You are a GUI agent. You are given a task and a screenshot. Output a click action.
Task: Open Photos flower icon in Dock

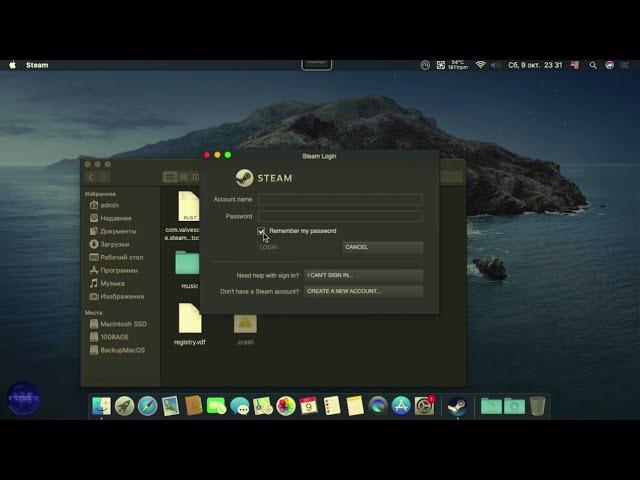coord(286,406)
